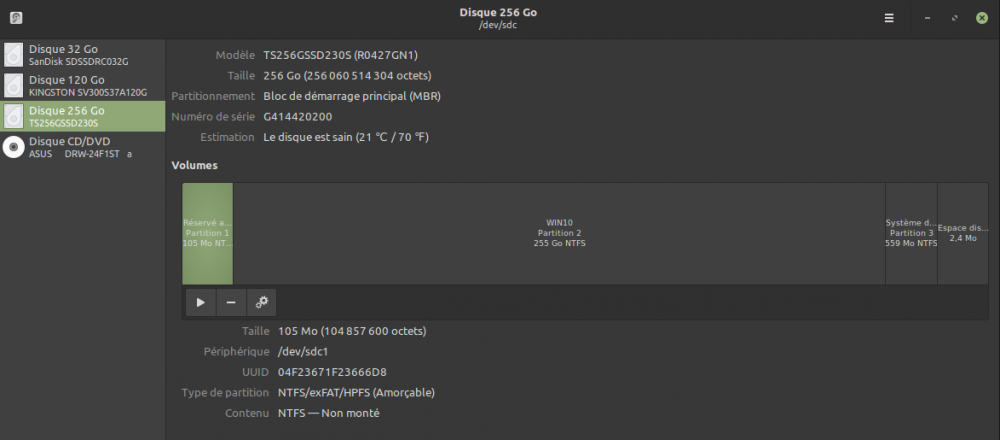Select Partition 3 of 559 Mo NTFS
Viewport: 1000px width, 440px height.
click(x=910, y=233)
